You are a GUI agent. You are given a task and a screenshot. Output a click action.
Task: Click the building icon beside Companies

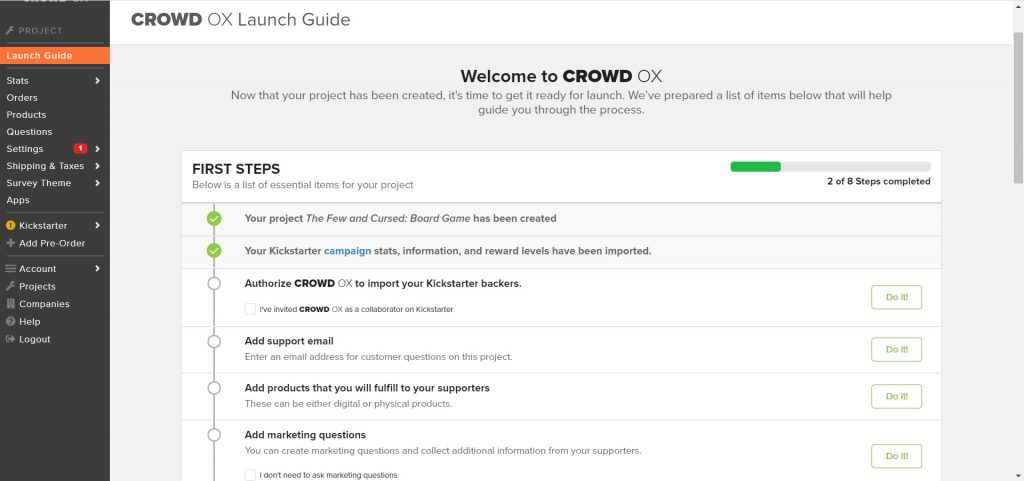pyautogui.click(x=10, y=303)
